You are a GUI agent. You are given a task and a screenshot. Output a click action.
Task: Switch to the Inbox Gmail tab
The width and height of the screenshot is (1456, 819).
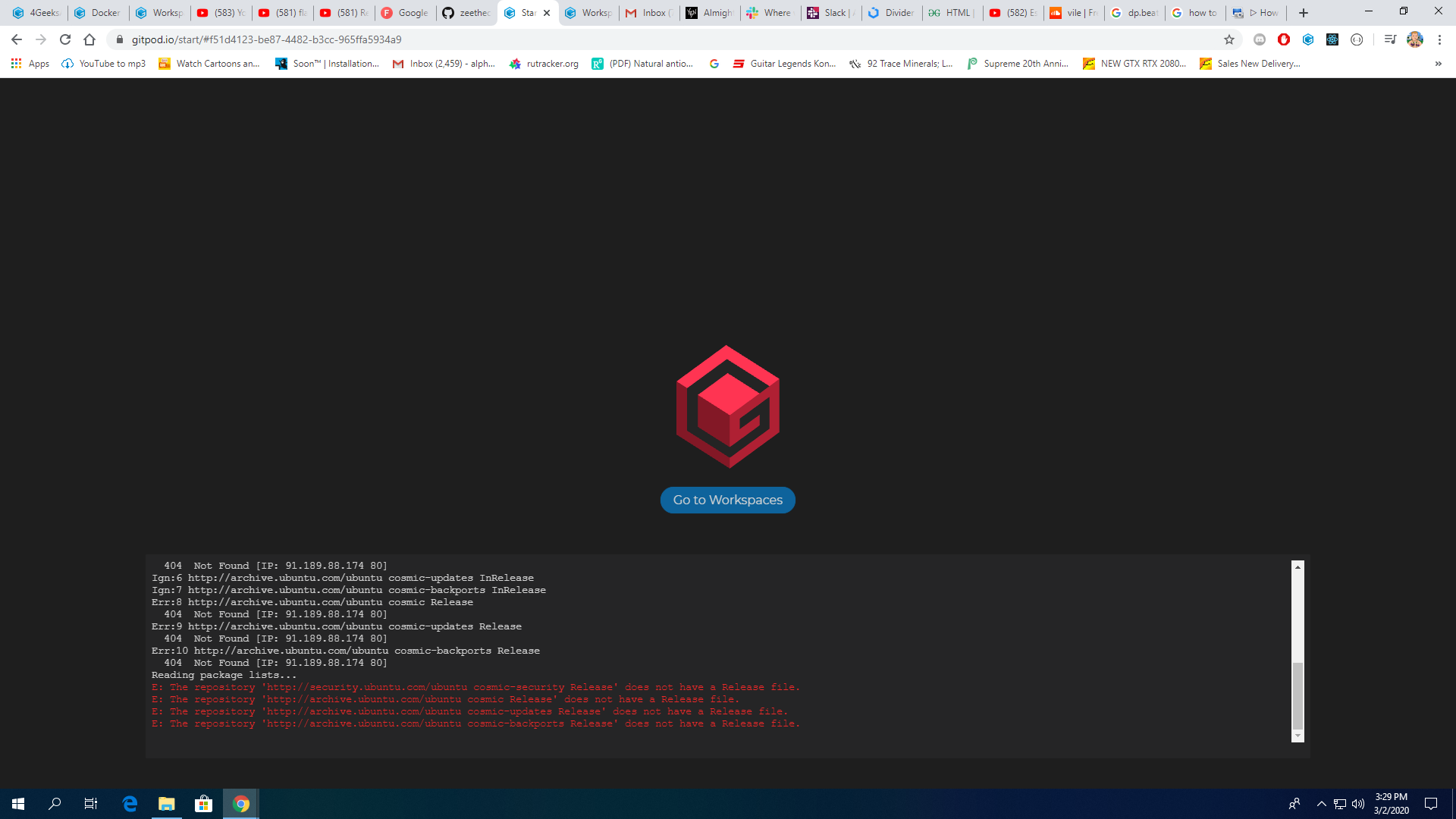tap(648, 13)
